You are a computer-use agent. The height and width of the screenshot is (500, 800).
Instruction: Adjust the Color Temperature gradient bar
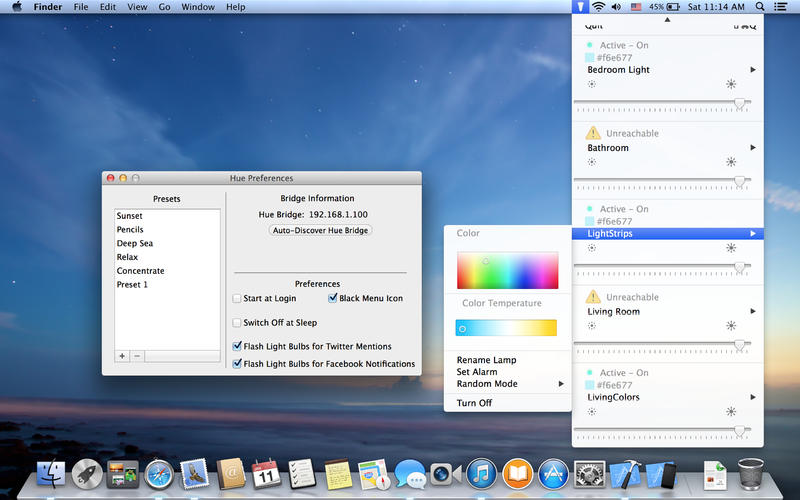coord(506,328)
